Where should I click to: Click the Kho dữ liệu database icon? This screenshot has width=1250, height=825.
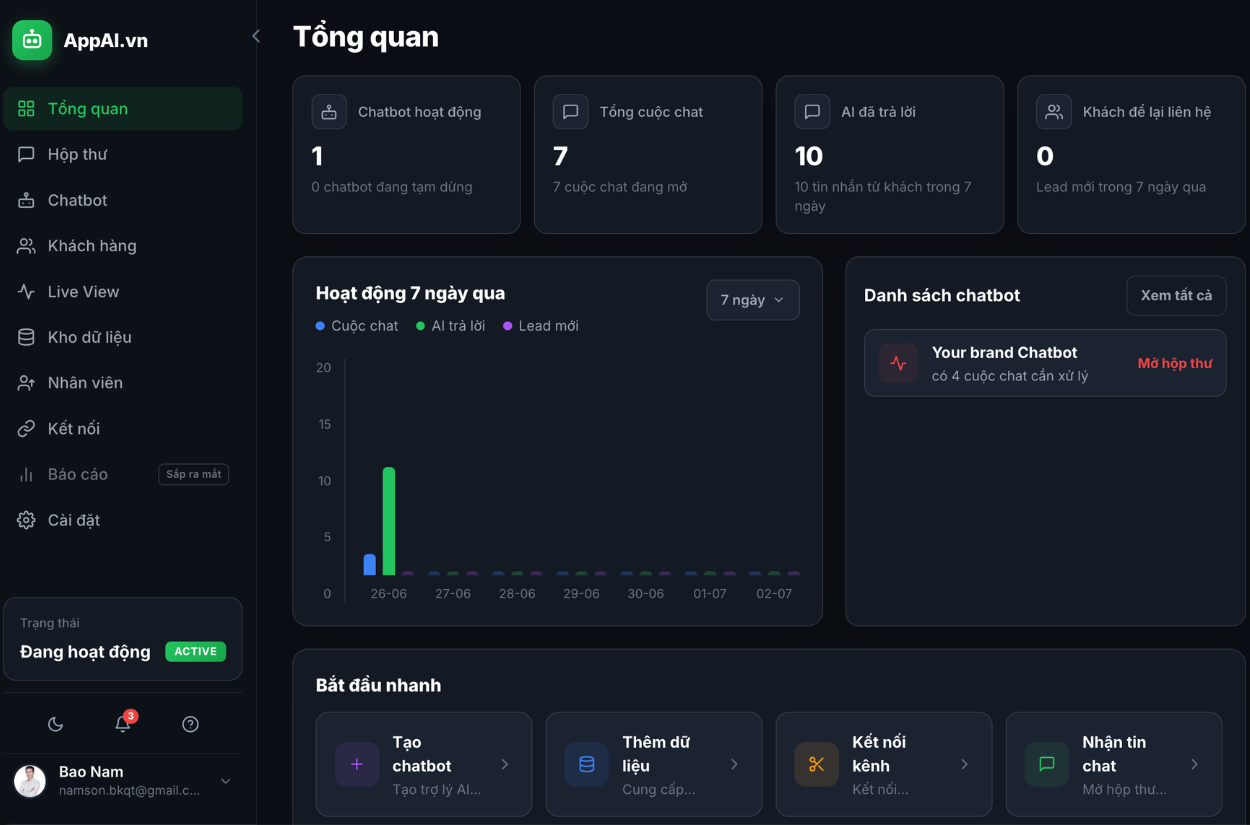coord(26,337)
